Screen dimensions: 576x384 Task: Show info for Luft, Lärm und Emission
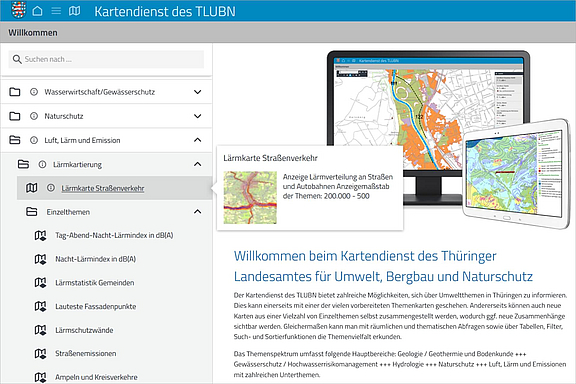[34, 140]
